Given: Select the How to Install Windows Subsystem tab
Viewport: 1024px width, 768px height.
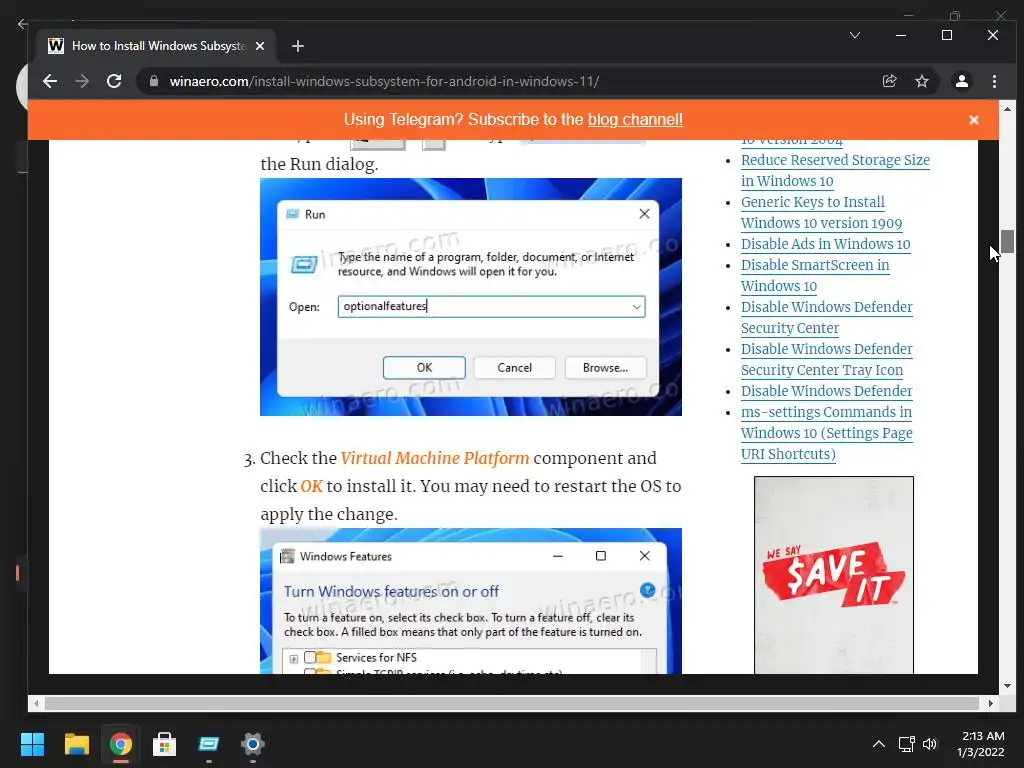Looking at the screenshot, I should (x=156, y=46).
